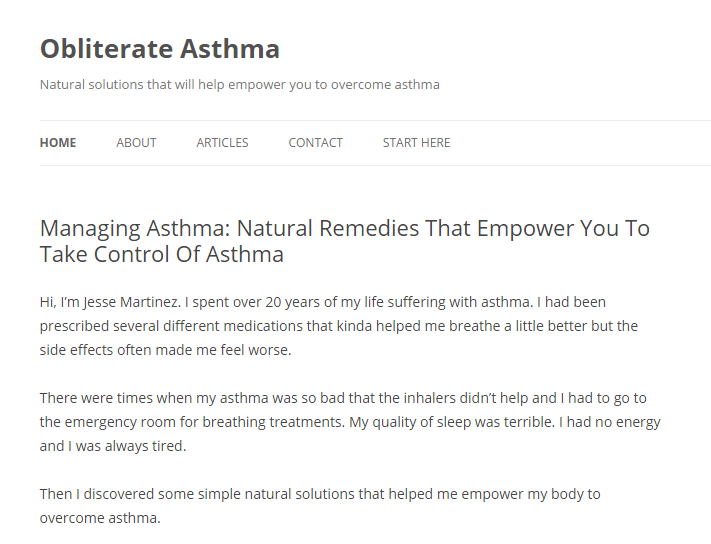
Task: Click the paragraph starting "There were times when"
Action: (x=350, y=422)
